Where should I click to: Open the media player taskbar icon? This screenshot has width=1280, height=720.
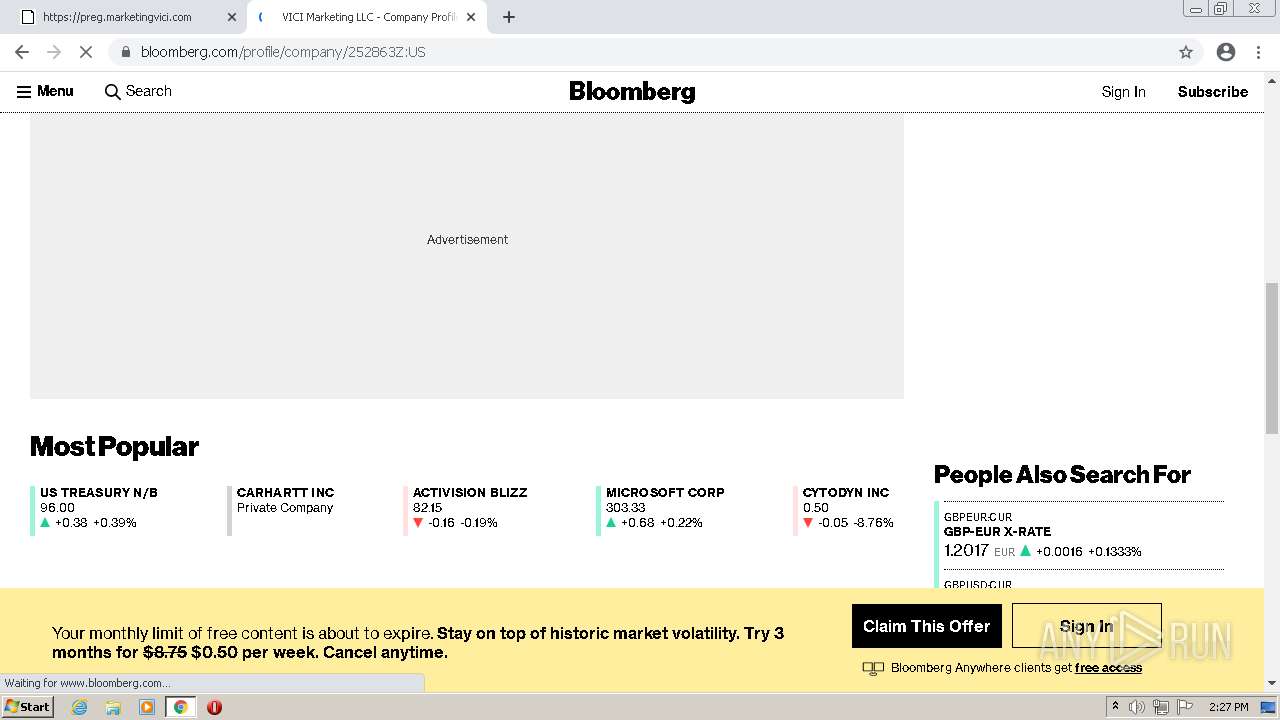pyautogui.click(x=147, y=707)
